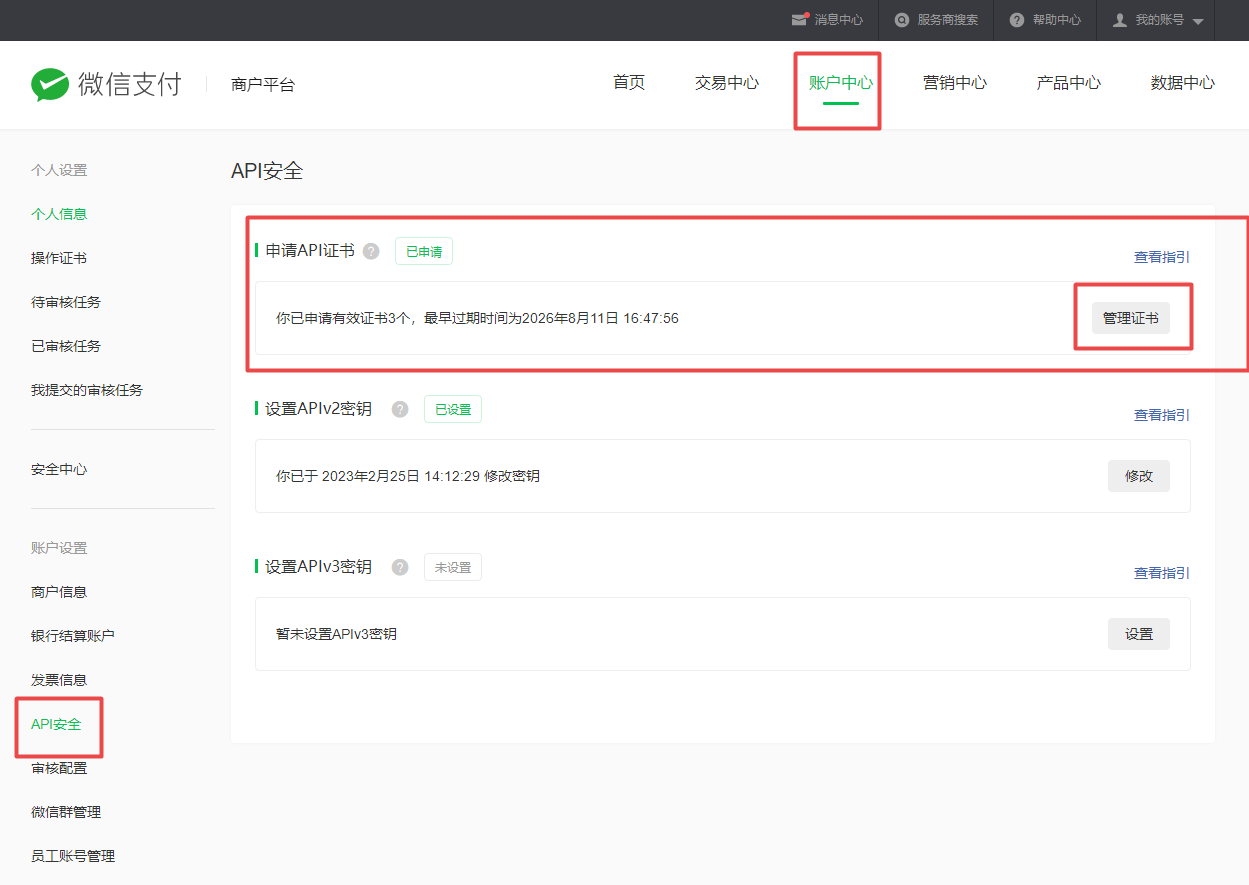The width and height of the screenshot is (1249, 885).
Task: Click help icon beside 申请API证书
Action: coord(371,251)
